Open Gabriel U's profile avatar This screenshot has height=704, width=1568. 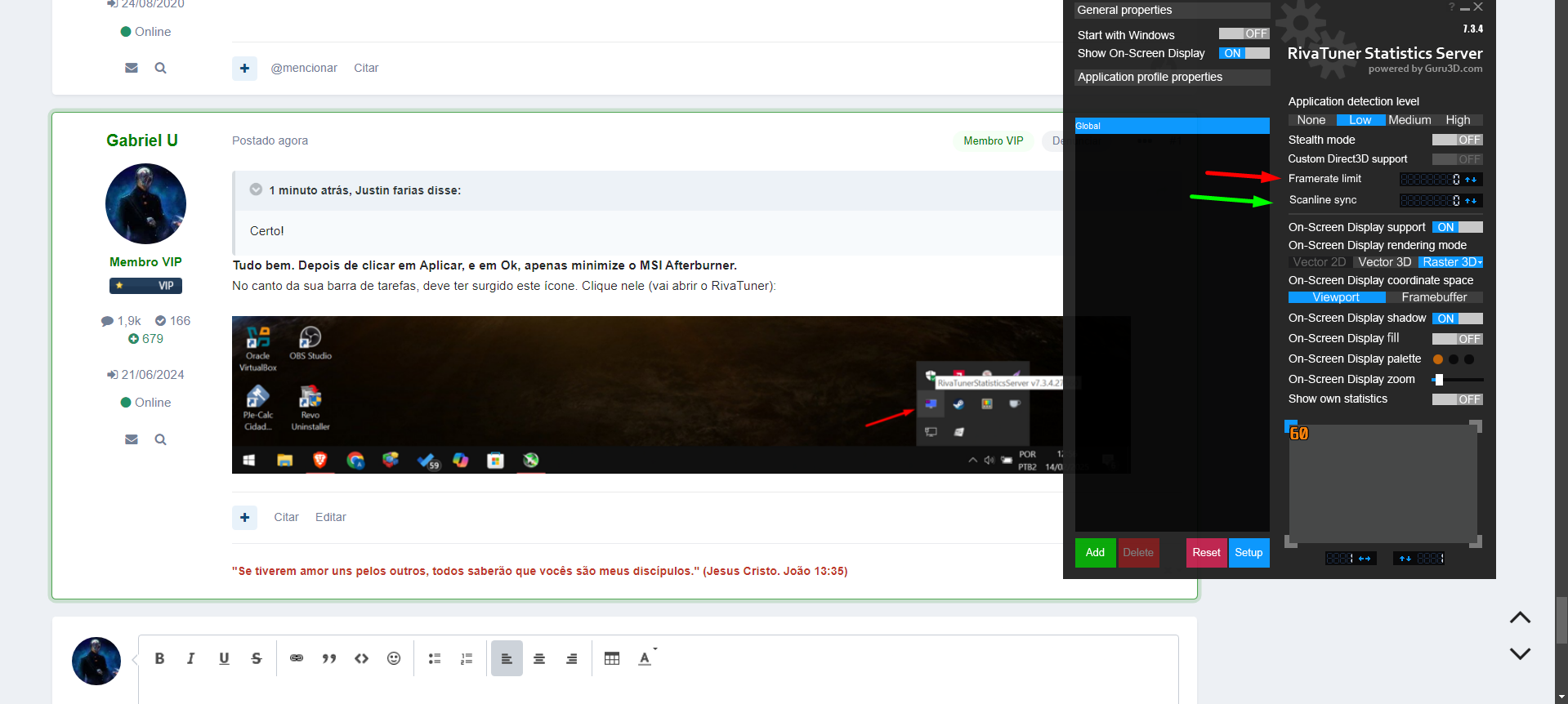tap(145, 203)
